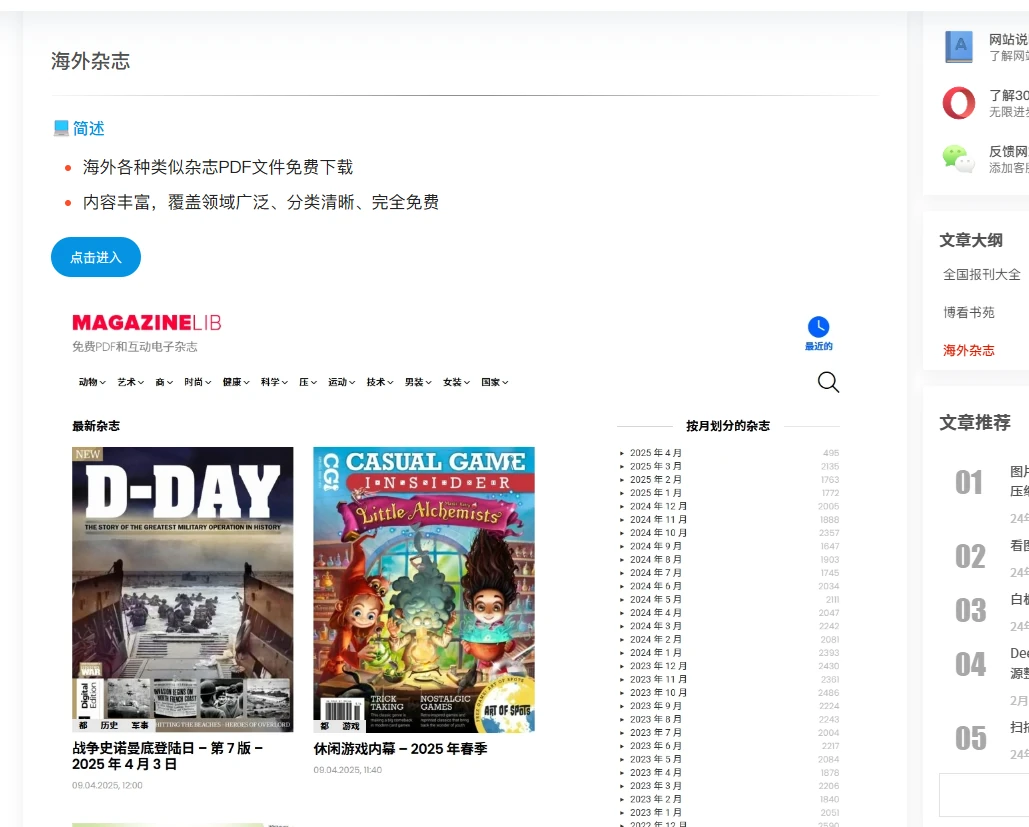1029x827 pixels.
Task: Open the 国家 menu
Action: [x=495, y=382]
